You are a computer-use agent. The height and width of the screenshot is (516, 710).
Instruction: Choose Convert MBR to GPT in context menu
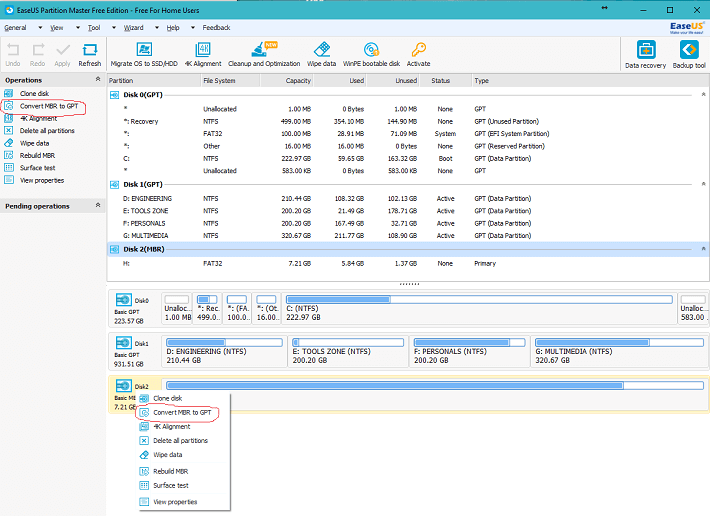pos(182,413)
